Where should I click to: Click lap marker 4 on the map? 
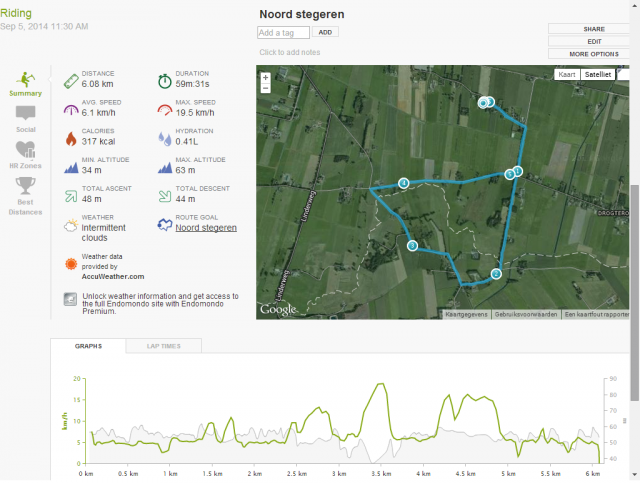[x=404, y=183]
